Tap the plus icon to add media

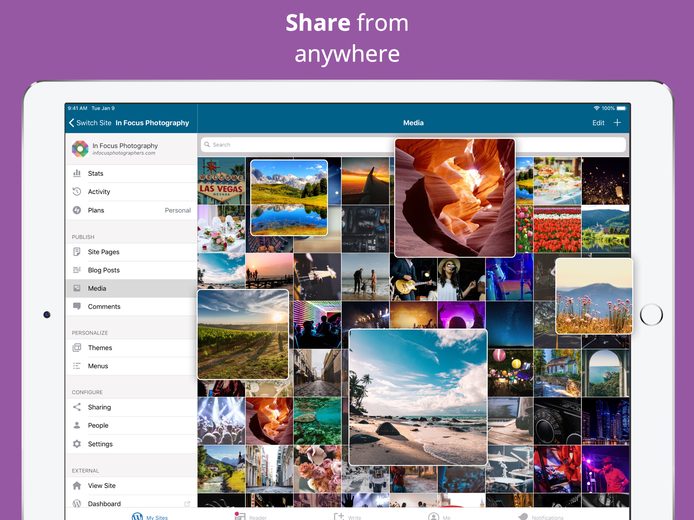(617, 123)
